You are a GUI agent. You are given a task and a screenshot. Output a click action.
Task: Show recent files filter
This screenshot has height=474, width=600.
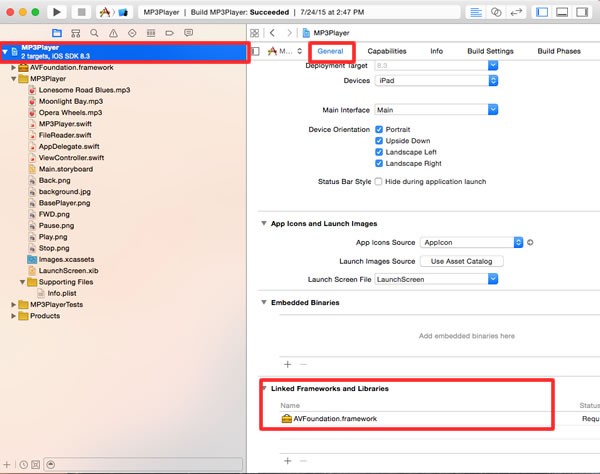coord(23,464)
